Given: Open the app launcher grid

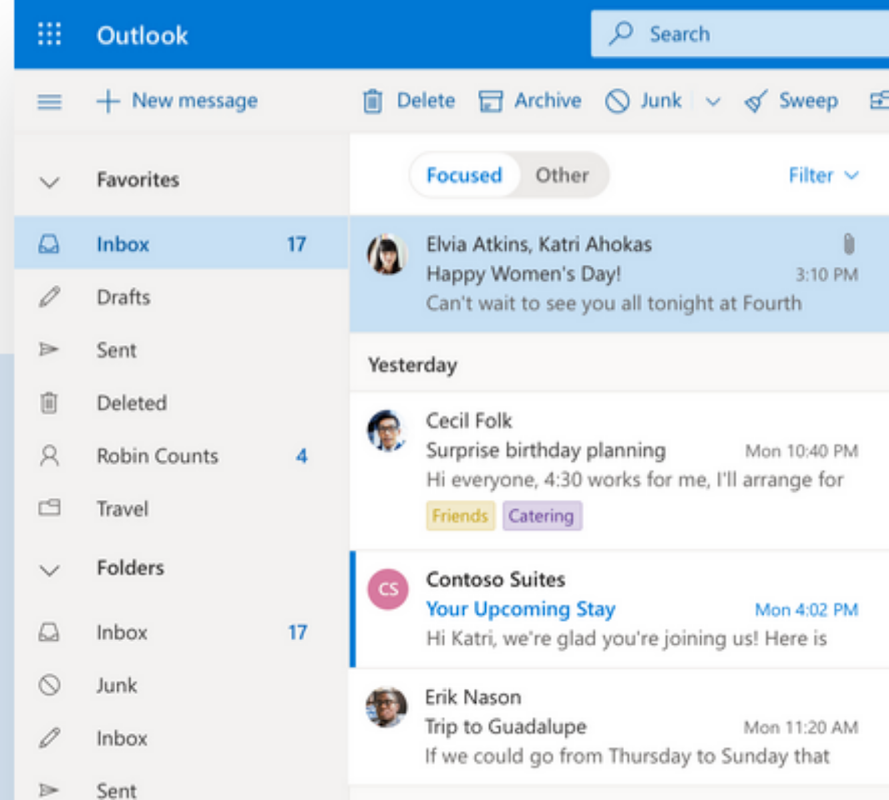Looking at the screenshot, I should [49, 34].
